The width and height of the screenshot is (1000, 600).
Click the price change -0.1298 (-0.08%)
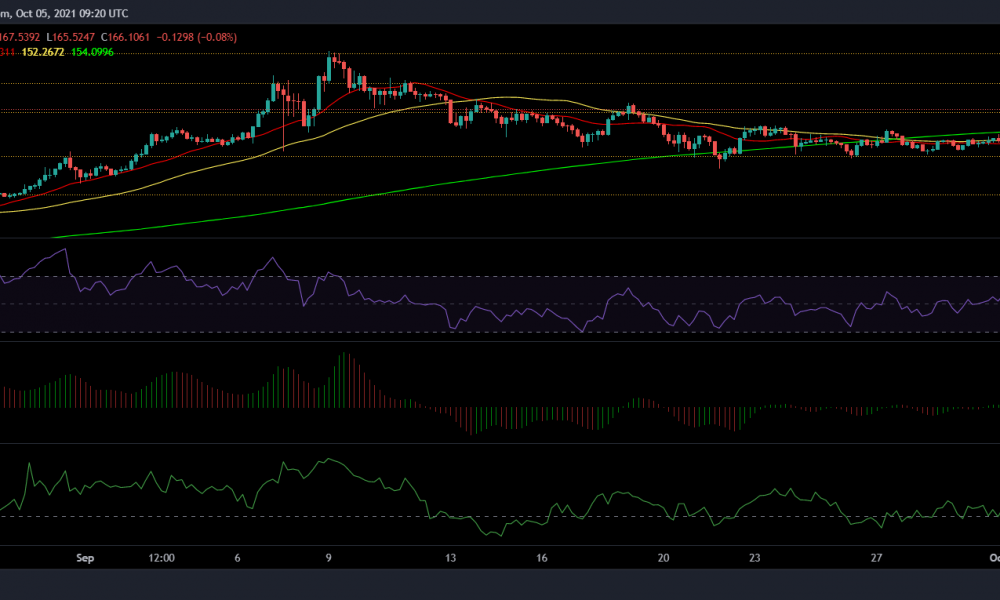click(x=196, y=37)
